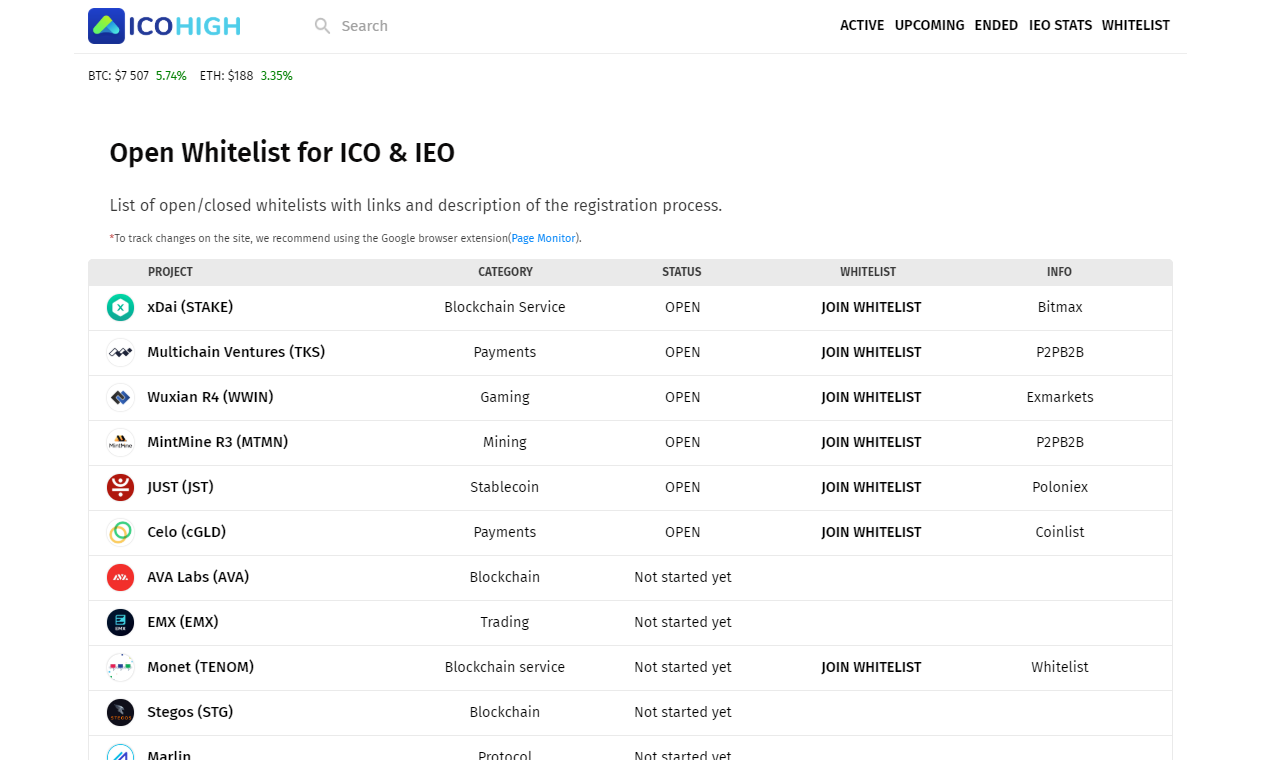Click the Mining category cell
1270x760 pixels.
(x=505, y=443)
